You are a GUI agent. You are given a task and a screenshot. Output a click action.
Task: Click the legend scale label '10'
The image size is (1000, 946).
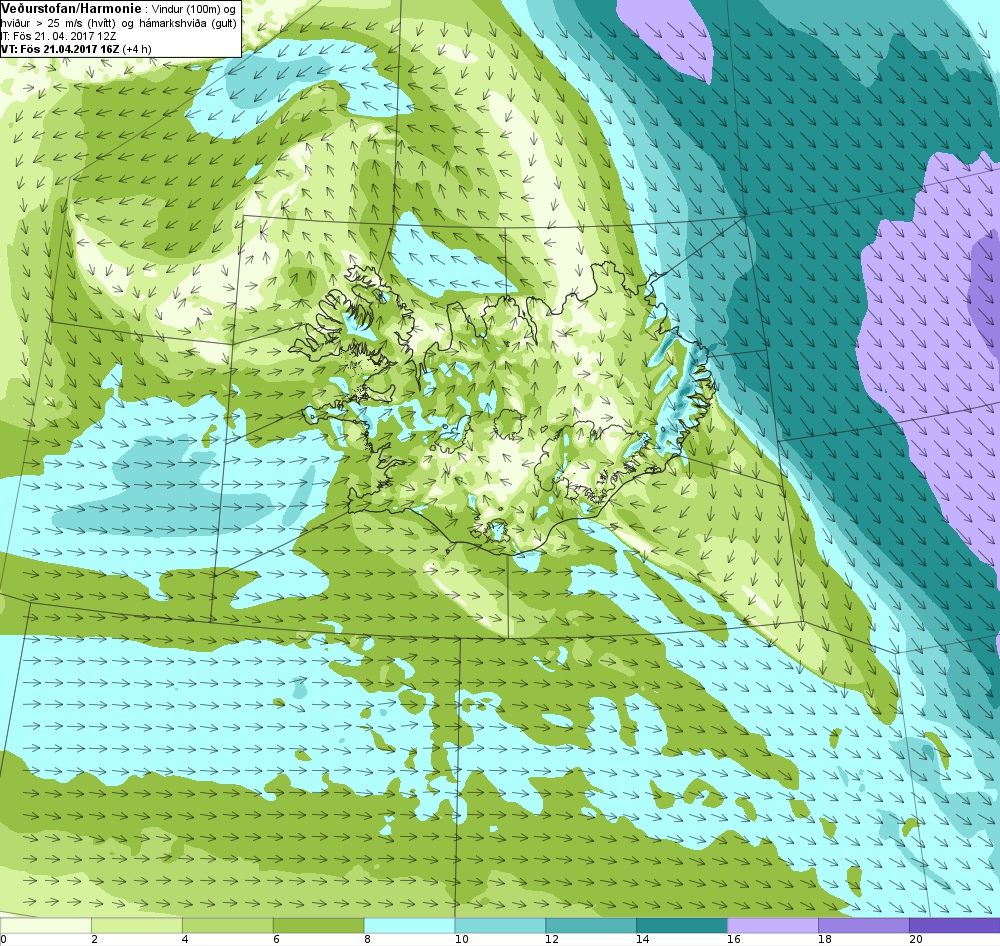click(461, 939)
